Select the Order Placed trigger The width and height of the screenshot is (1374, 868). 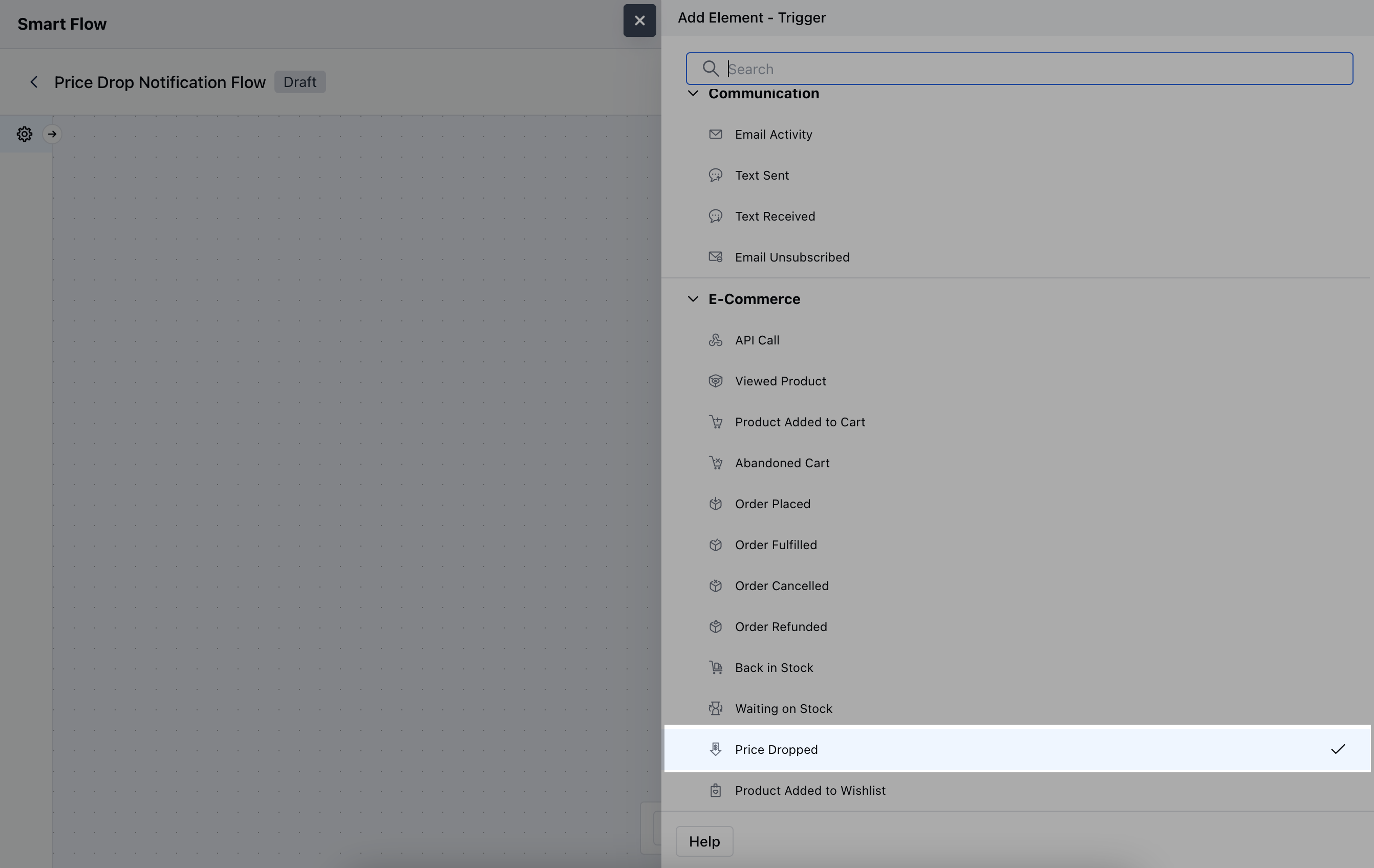772,504
